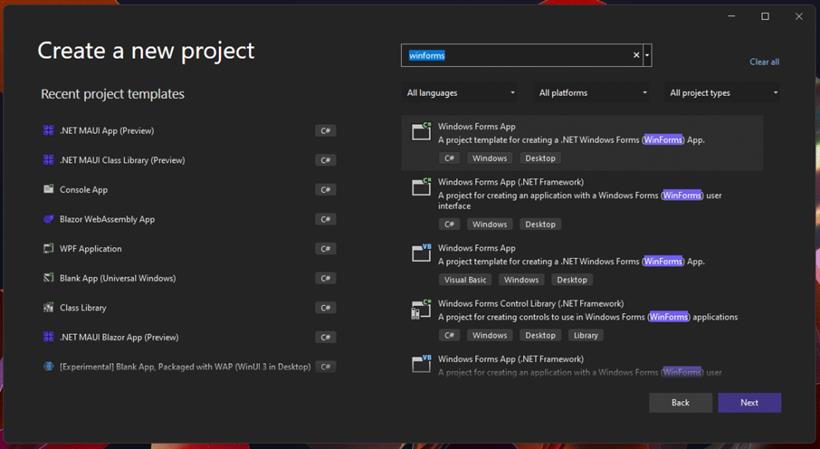Select the Class Library template icon

(48, 308)
